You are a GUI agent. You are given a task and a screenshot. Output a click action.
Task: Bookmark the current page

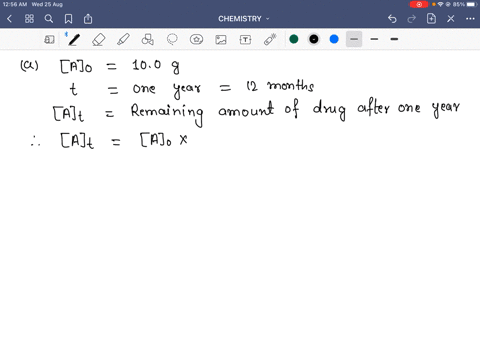68,19
